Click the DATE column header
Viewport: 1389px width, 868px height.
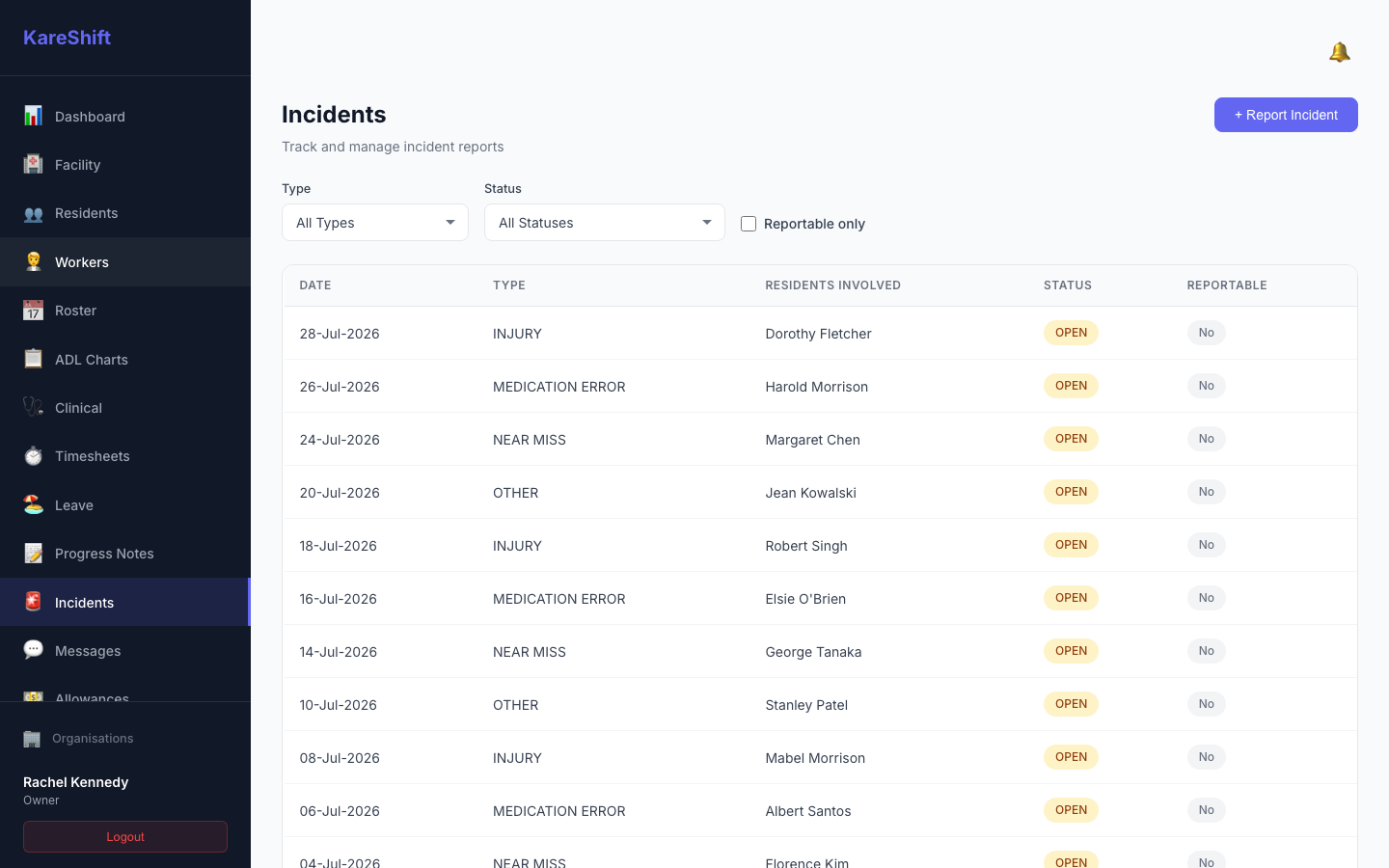click(315, 285)
